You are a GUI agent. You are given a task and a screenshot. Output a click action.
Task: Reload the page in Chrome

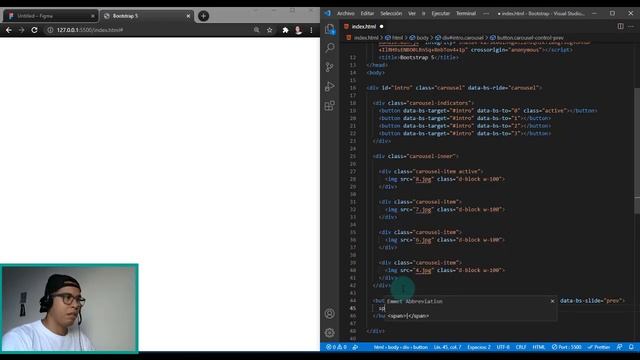pyautogui.click(x=34, y=30)
